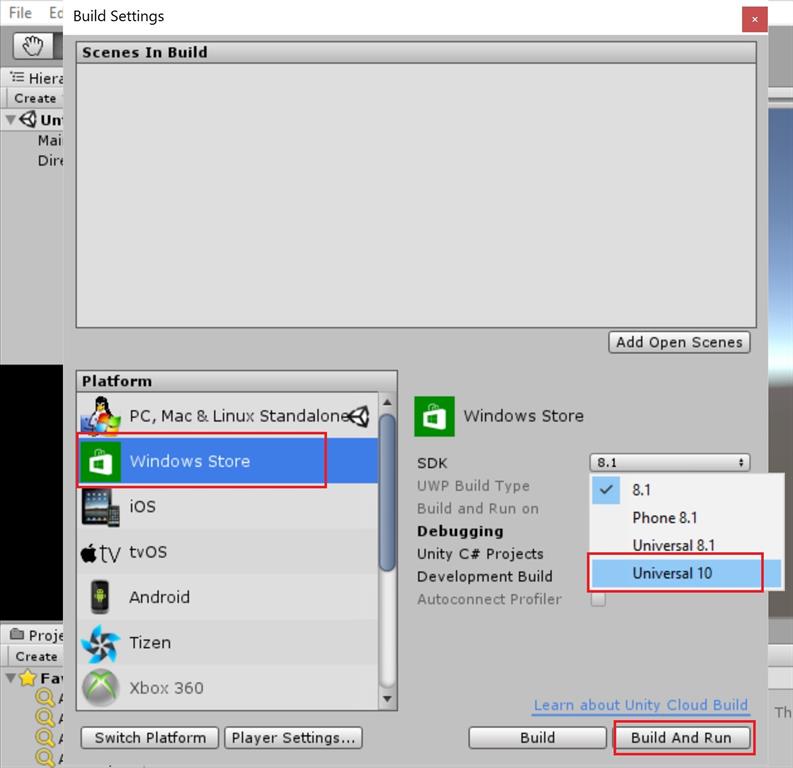Select the tvOS platform label
Screen dimensions: 793x768
click(148, 552)
